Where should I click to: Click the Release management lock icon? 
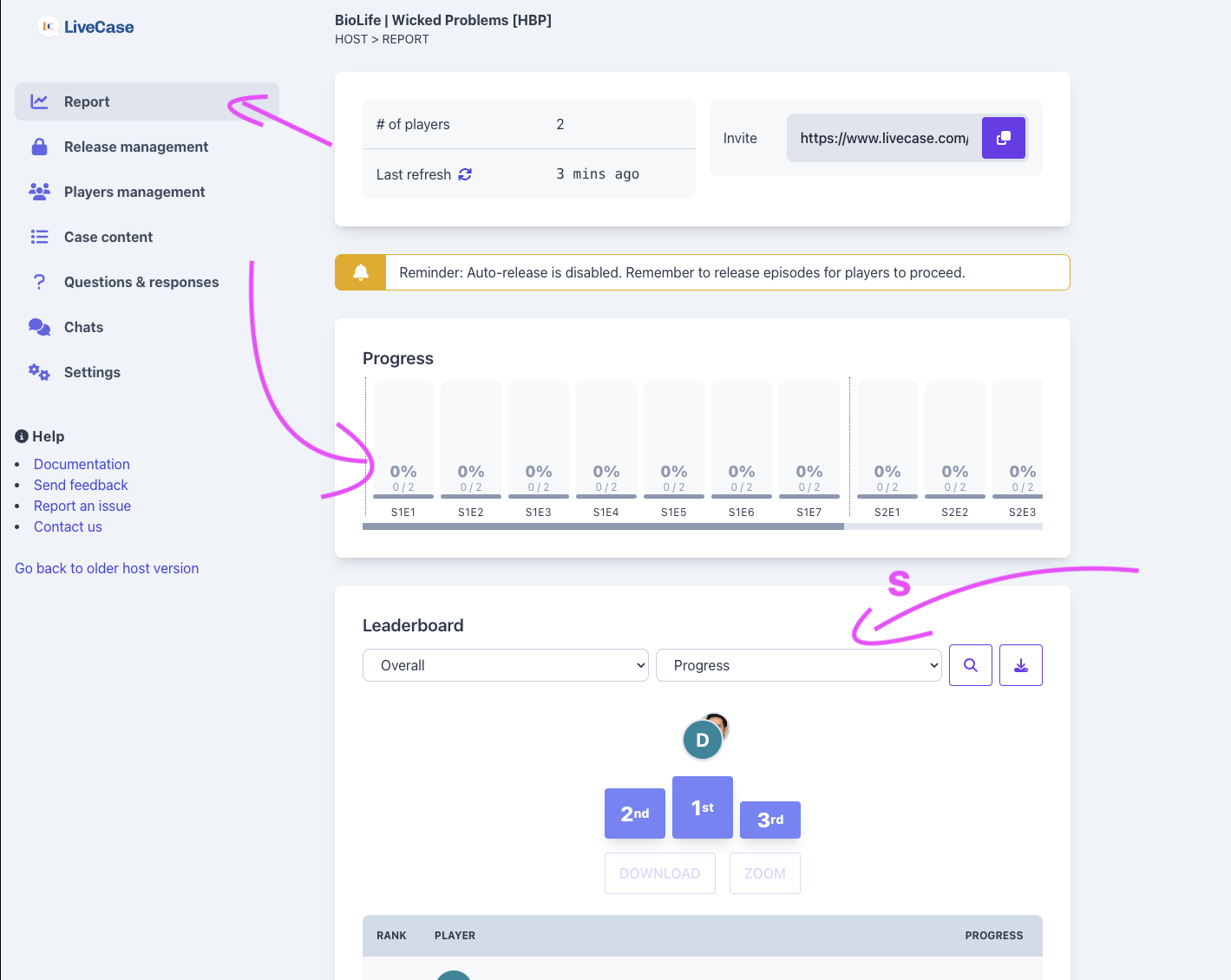coord(39,147)
